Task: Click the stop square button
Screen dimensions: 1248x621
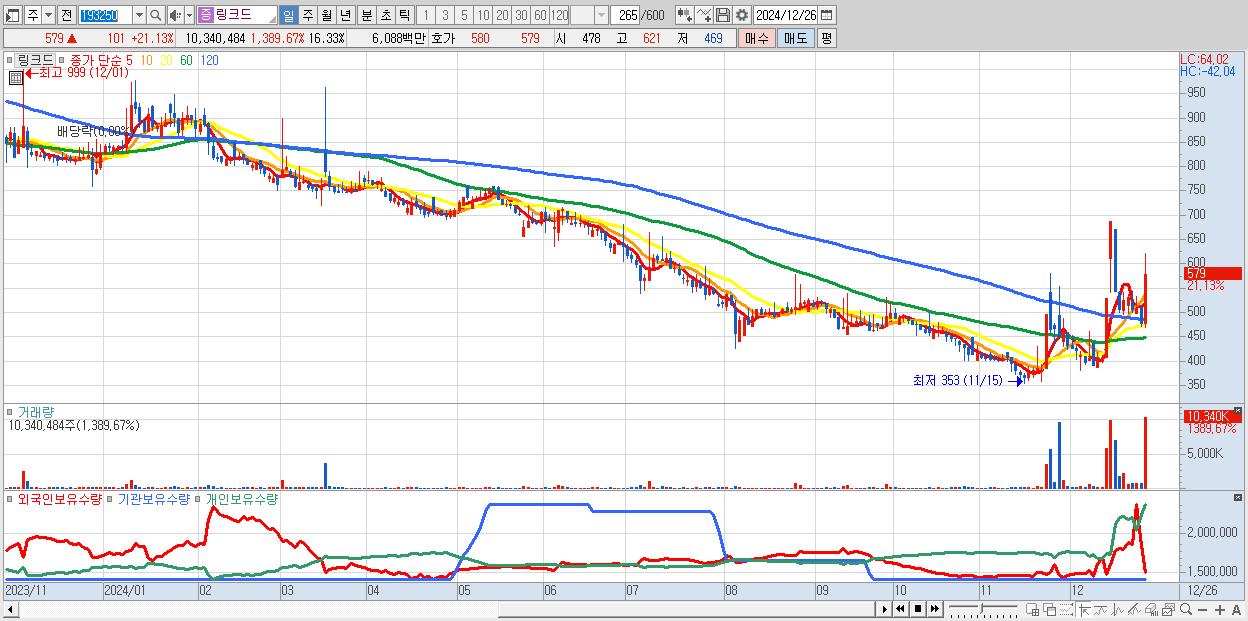Action: (x=918, y=609)
